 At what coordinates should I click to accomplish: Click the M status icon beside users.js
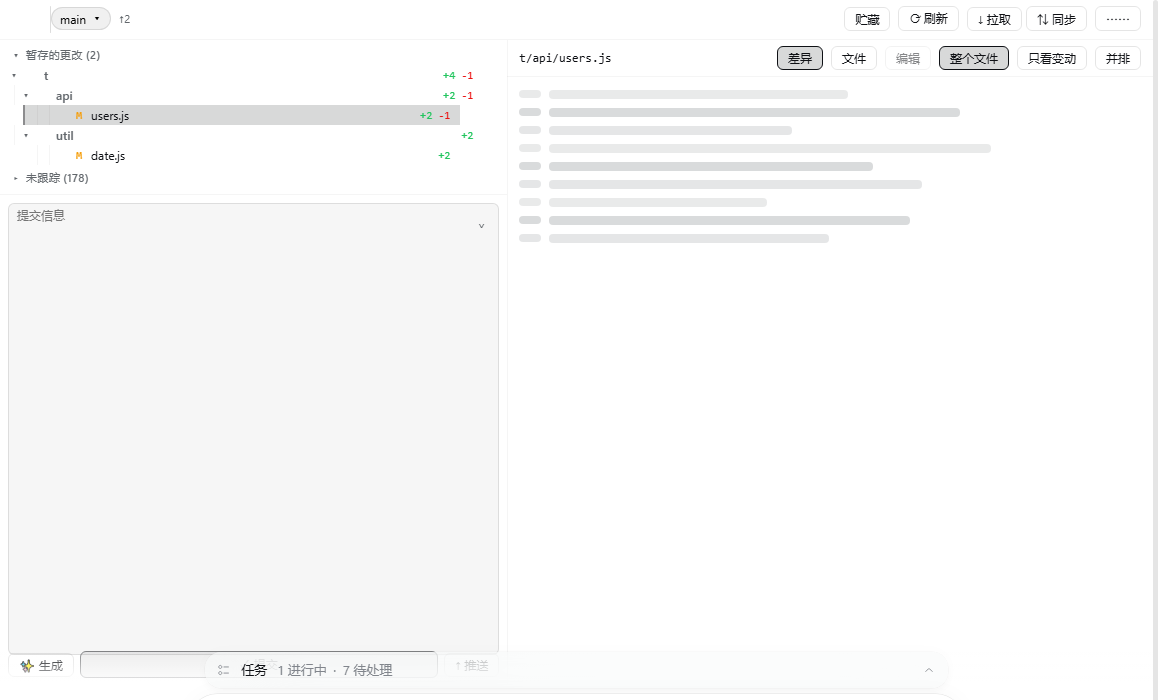pyautogui.click(x=79, y=115)
